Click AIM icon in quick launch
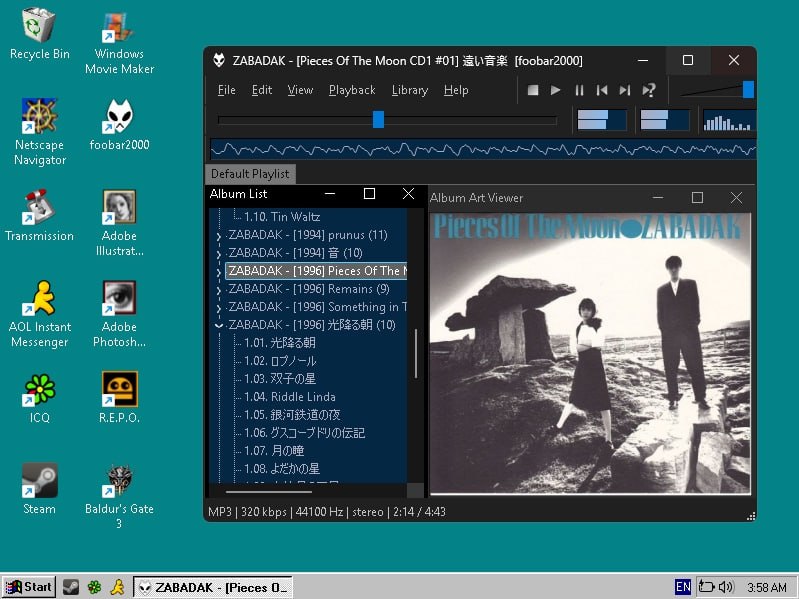Screen dimensions: 799x599 coord(118,587)
